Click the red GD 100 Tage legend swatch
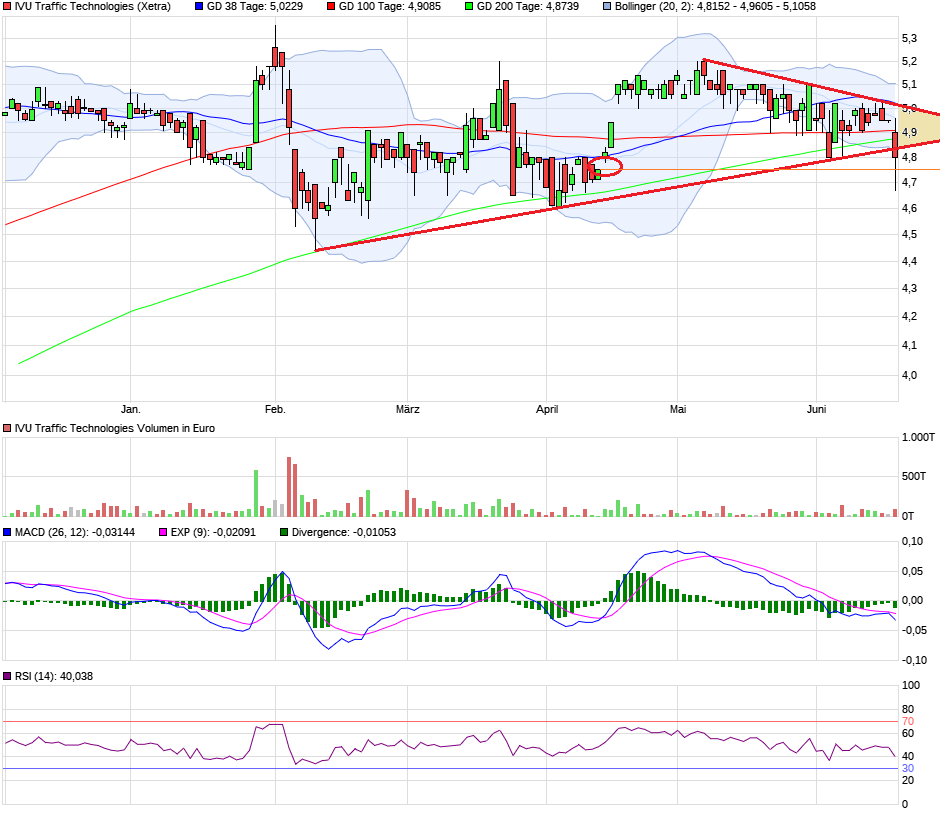Image resolution: width=940 pixels, height=814 pixels. click(x=331, y=7)
